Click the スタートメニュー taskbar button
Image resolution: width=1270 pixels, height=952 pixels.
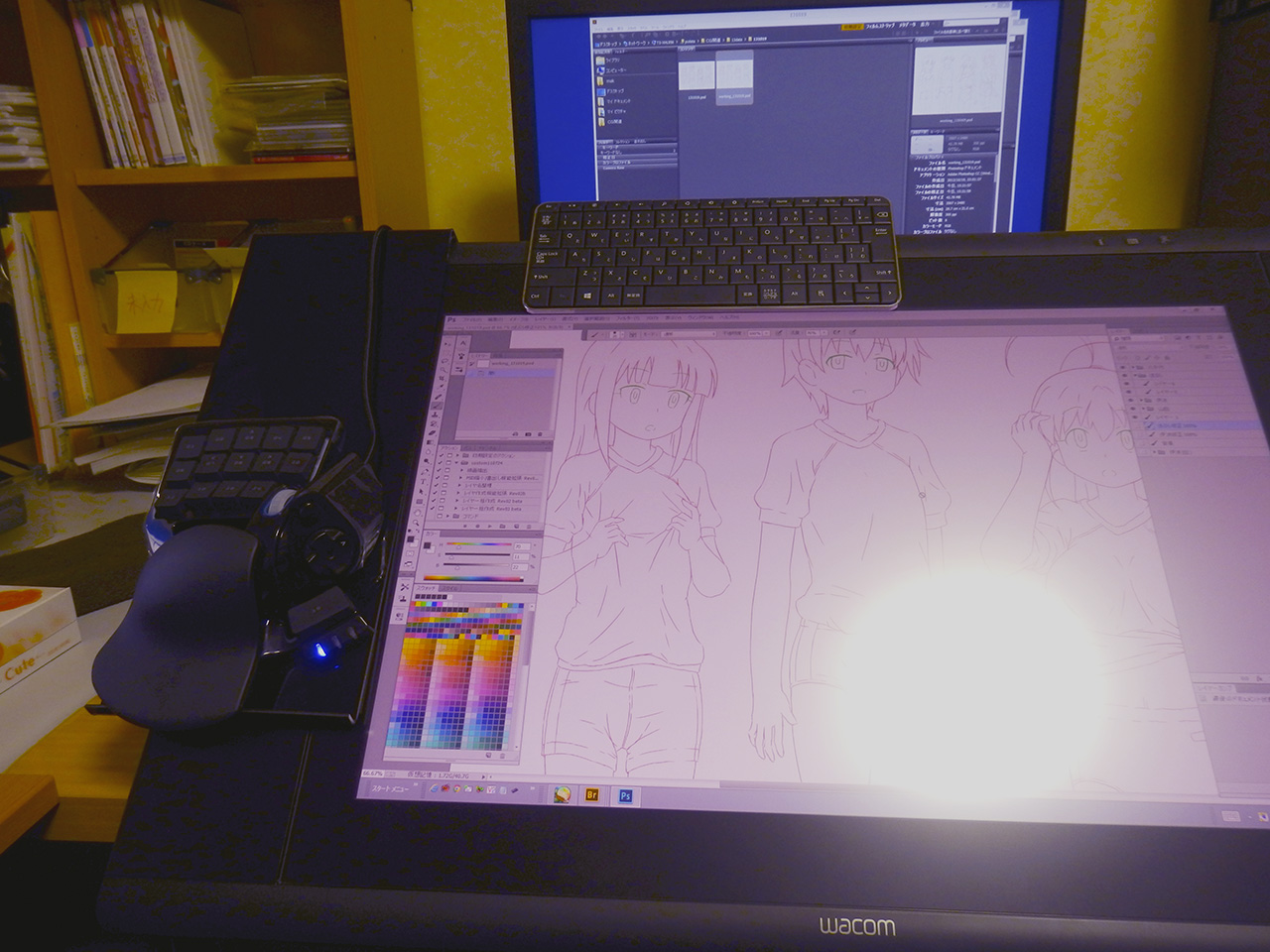click(390, 789)
